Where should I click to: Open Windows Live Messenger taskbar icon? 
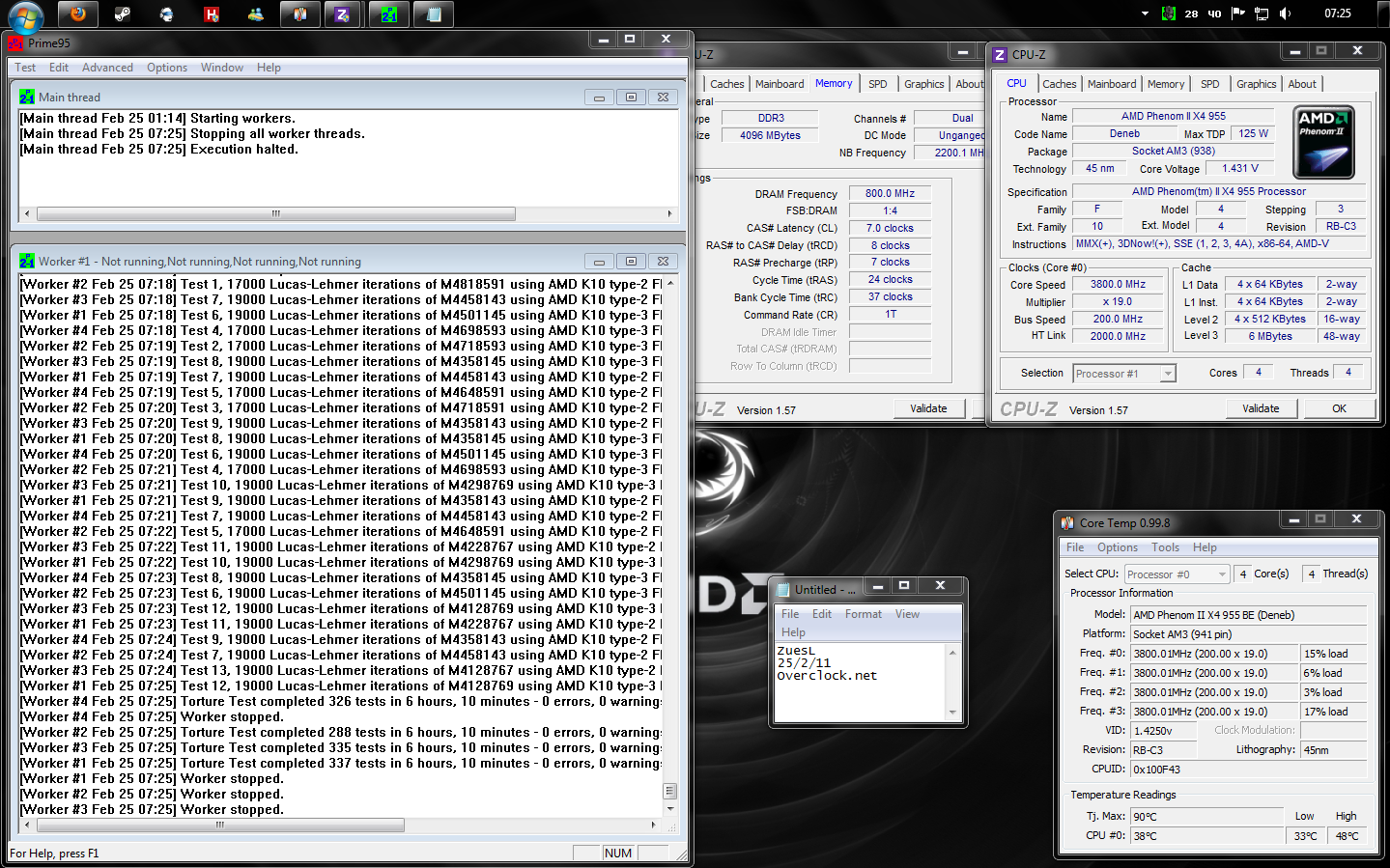[256, 14]
